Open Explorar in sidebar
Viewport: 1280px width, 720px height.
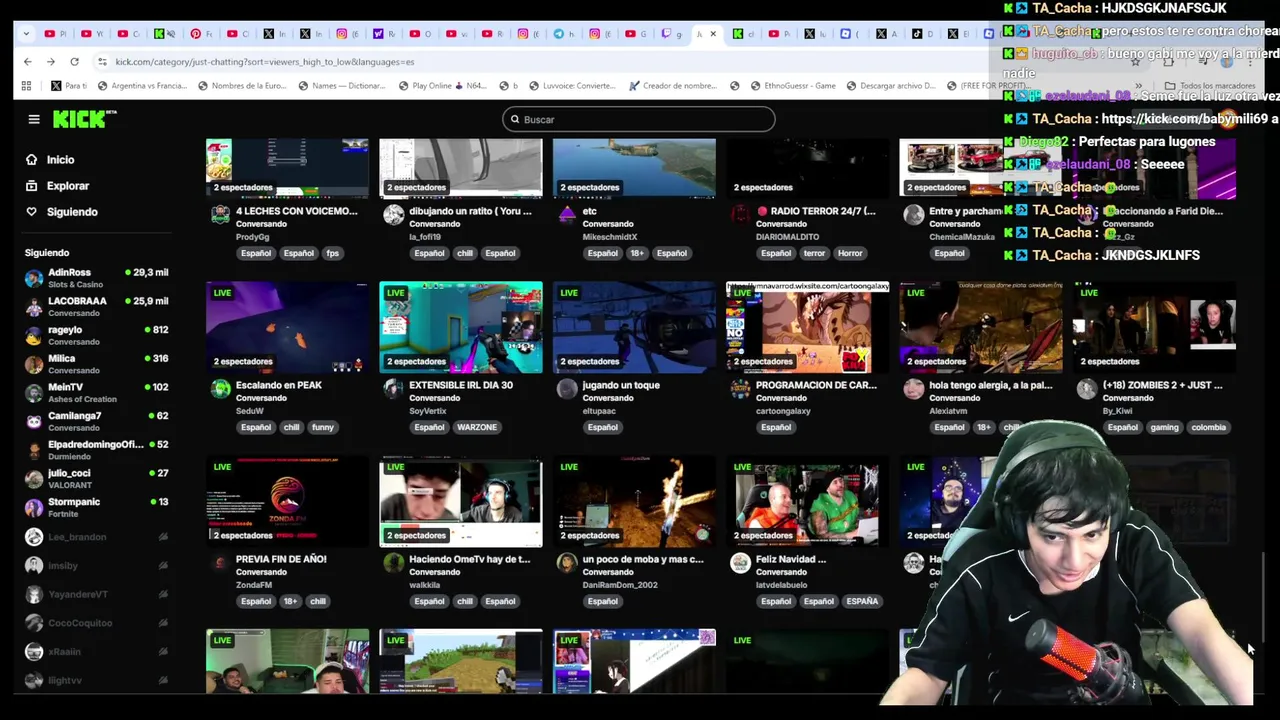point(67,185)
